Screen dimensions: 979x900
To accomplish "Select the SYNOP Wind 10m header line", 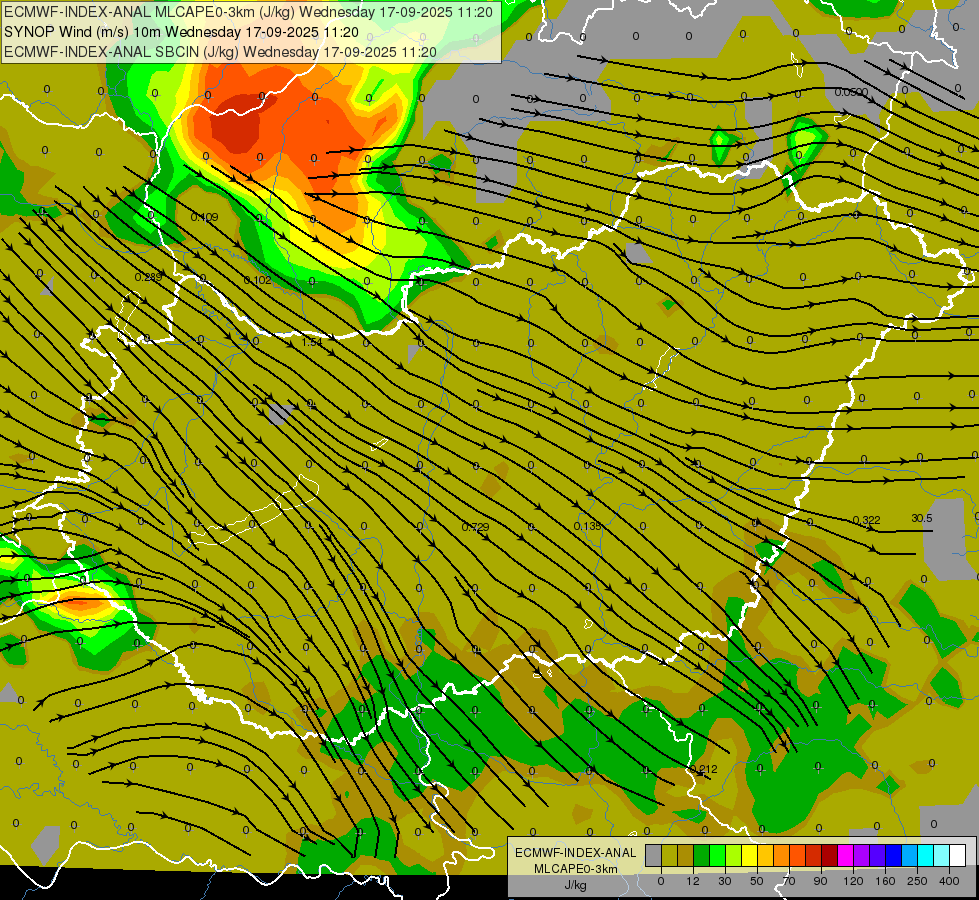I will tap(181, 32).
